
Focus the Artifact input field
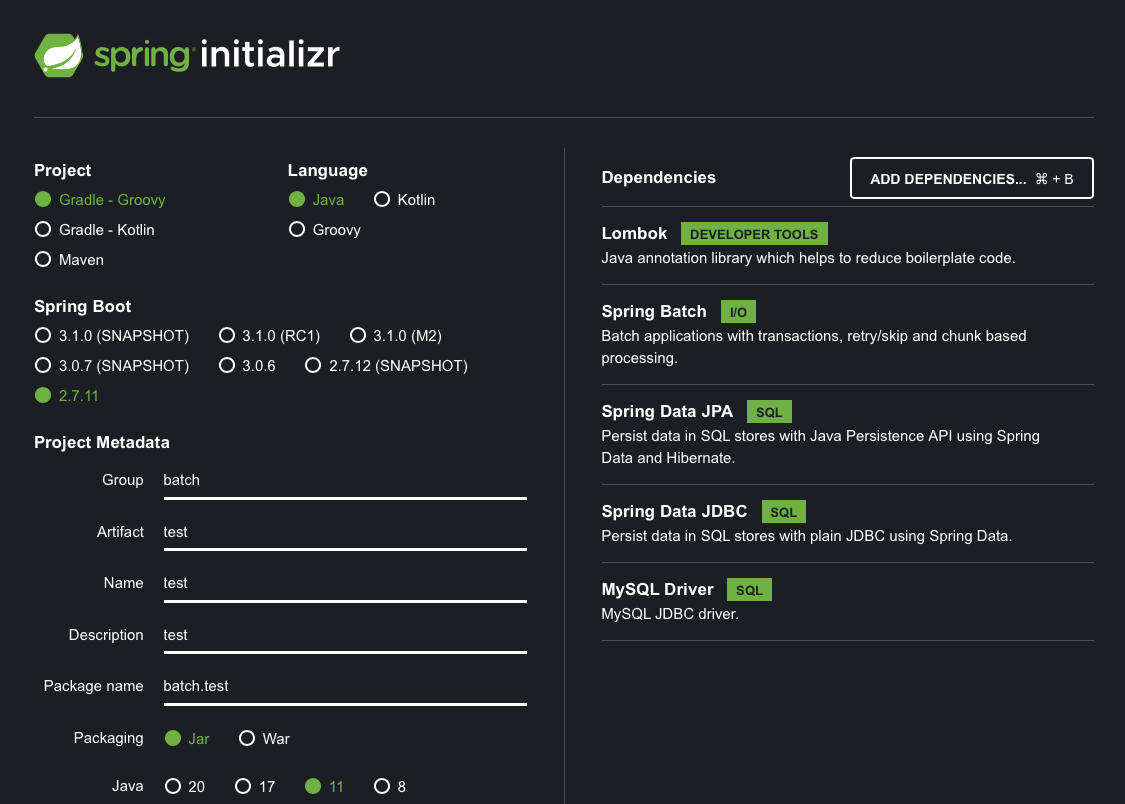tap(345, 532)
